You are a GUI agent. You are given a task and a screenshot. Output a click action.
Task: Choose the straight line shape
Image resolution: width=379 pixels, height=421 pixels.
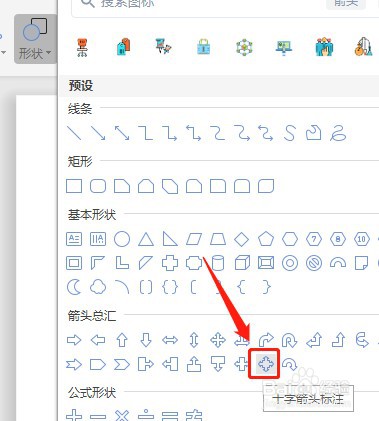point(74,133)
